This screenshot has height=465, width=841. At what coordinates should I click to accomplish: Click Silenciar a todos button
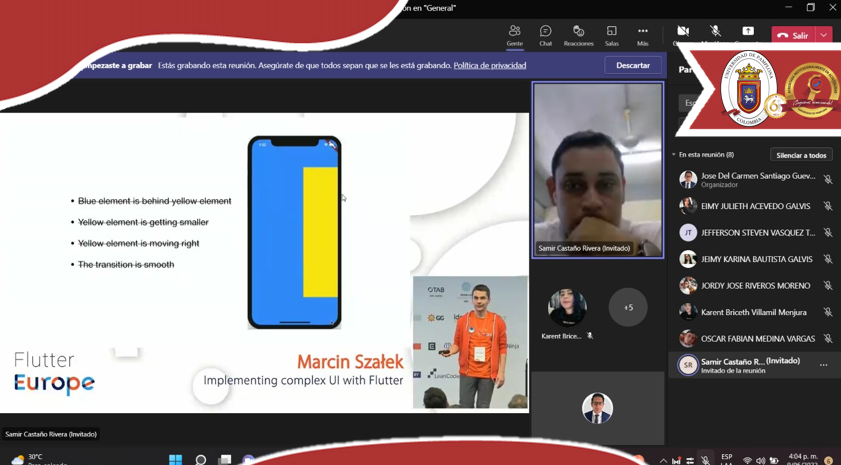[x=801, y=155]
